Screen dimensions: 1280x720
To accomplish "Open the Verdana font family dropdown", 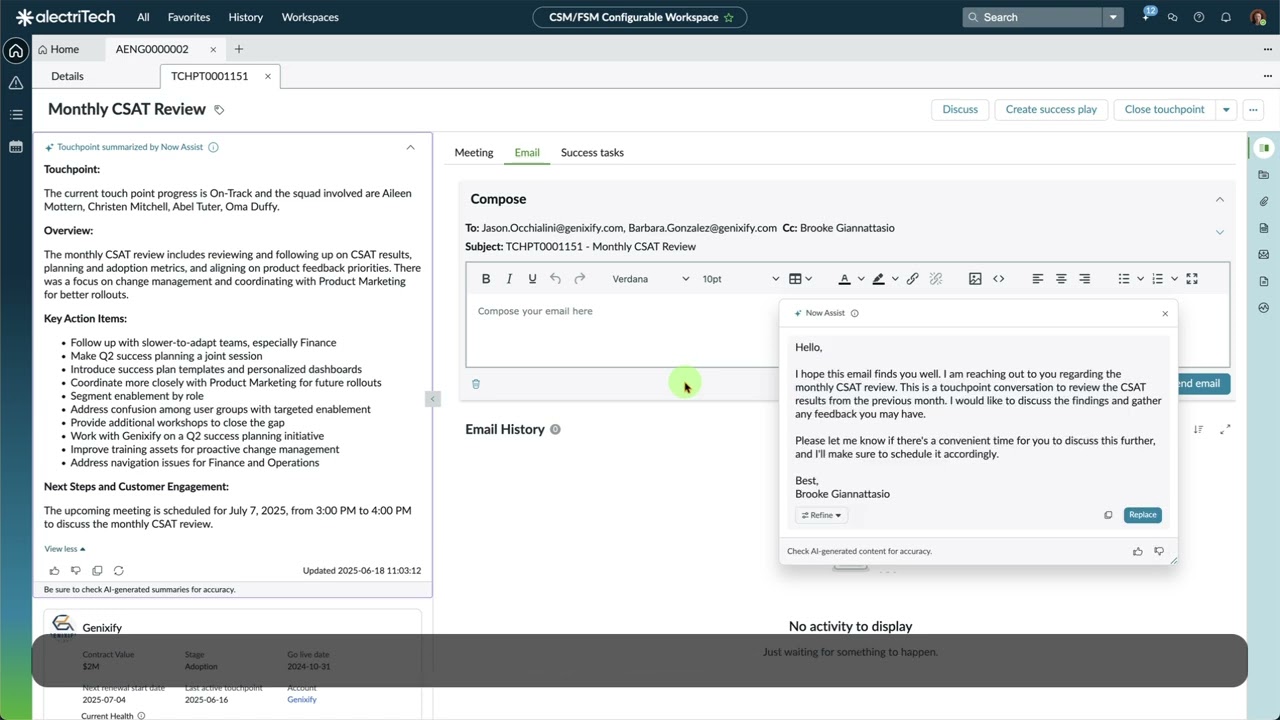I will point(645,278).
